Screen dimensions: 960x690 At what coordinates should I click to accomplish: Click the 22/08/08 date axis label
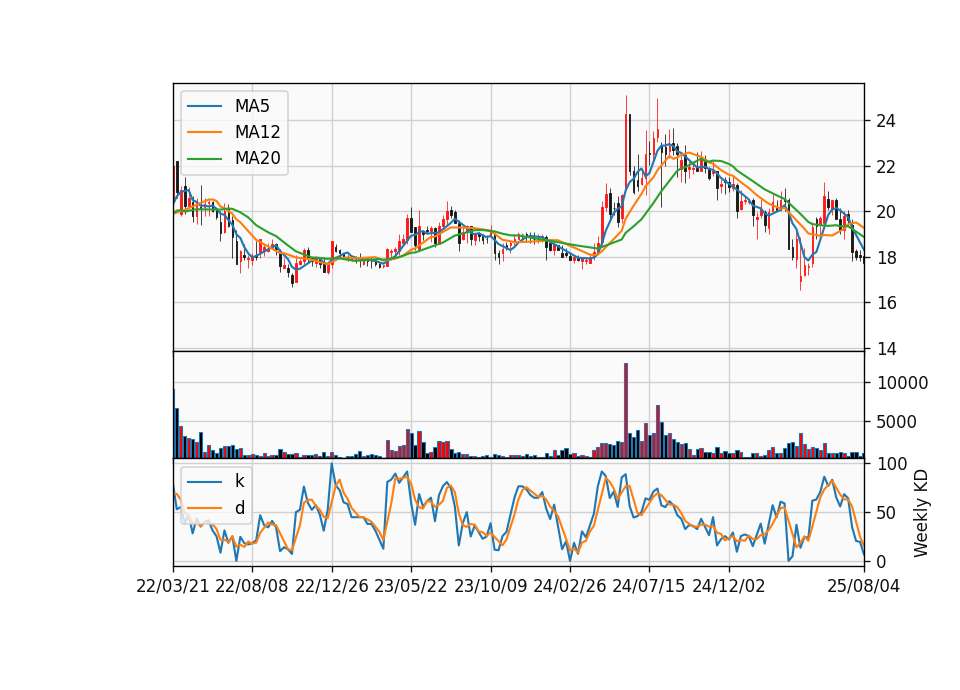252,586
